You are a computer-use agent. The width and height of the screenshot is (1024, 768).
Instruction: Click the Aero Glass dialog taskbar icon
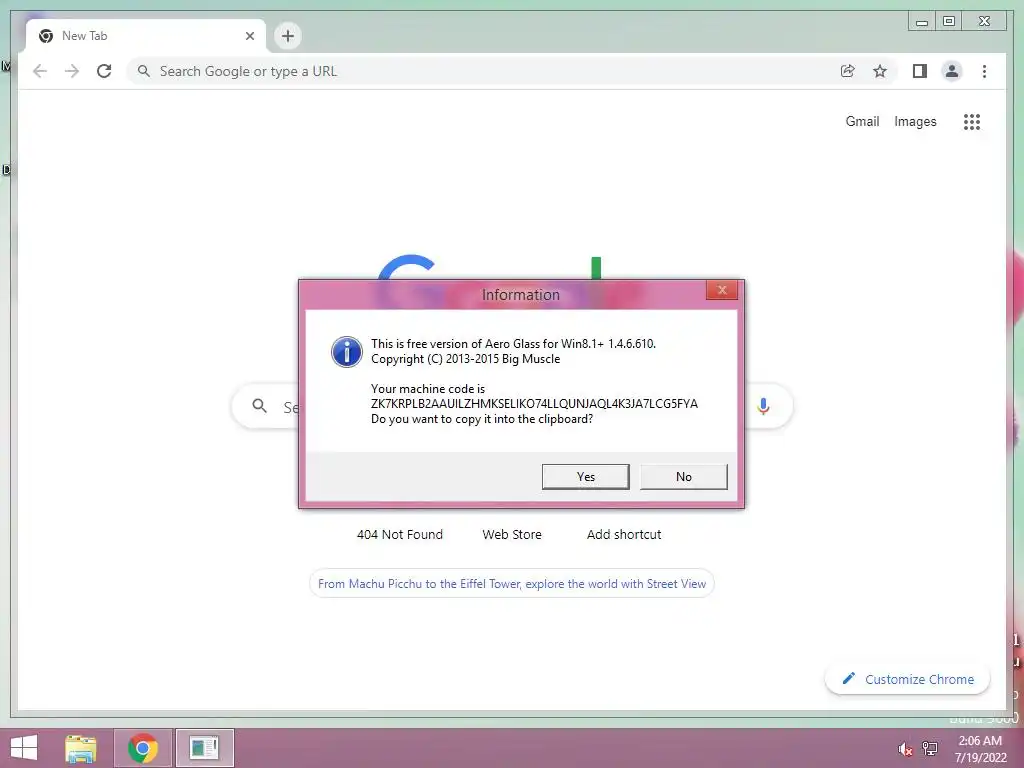point(204,748)
